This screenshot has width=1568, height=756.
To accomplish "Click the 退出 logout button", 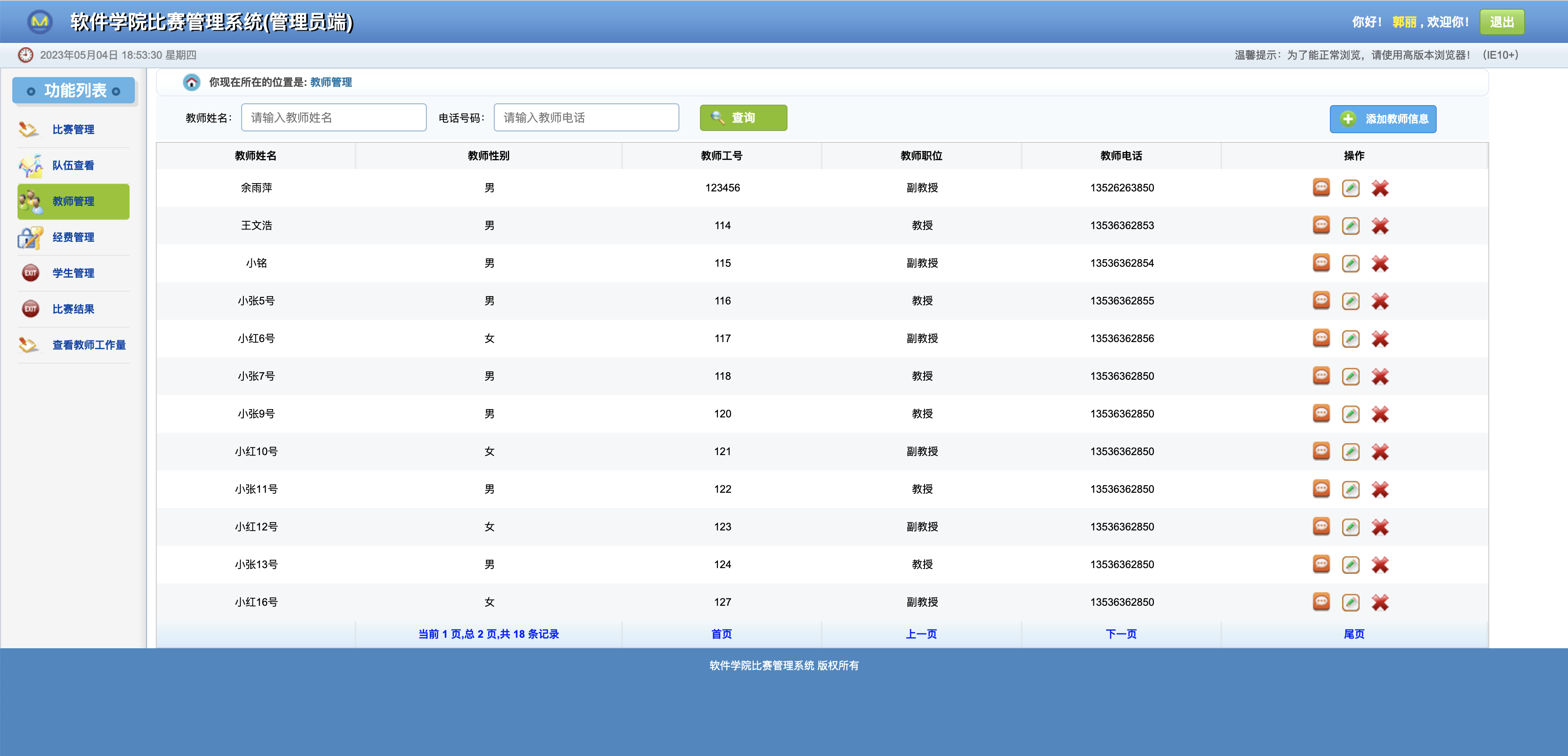I will point(1501,22).
